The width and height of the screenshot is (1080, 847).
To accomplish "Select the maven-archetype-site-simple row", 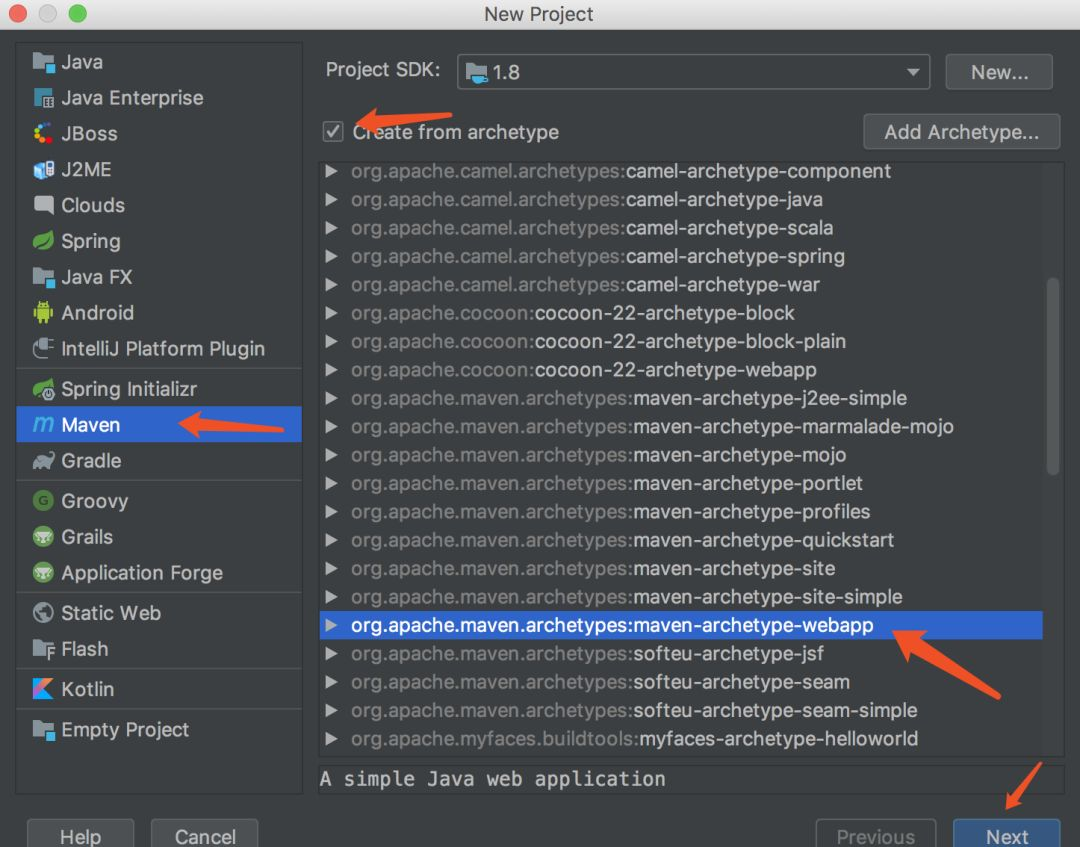I will [x=681, y=597].
